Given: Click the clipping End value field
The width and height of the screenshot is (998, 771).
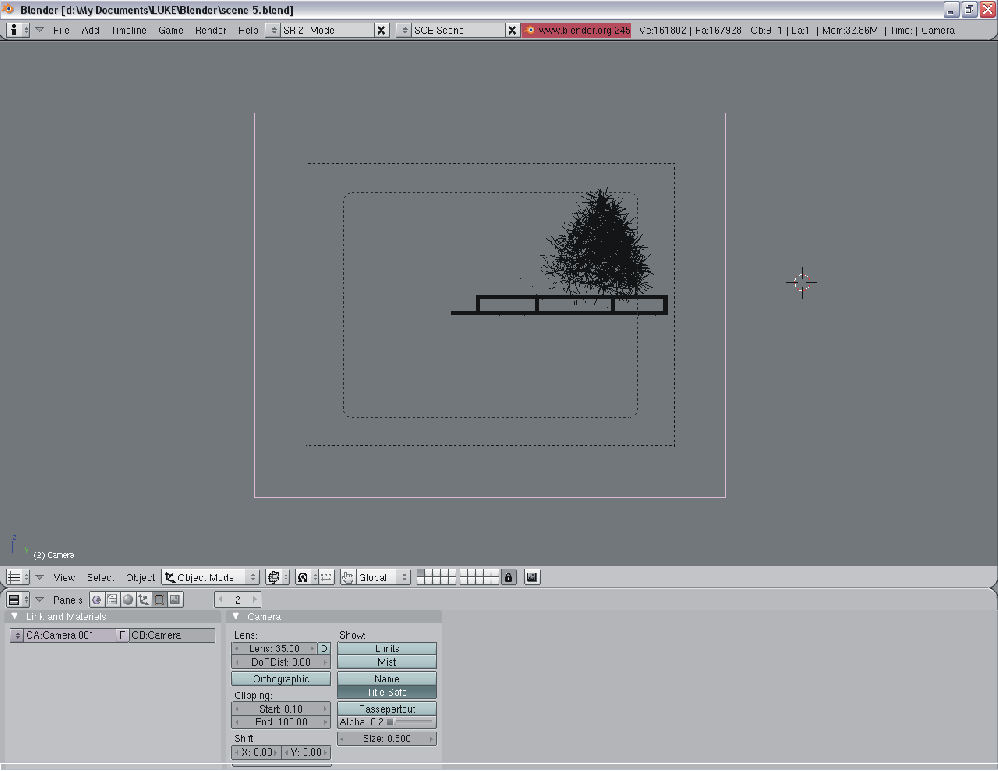Looking at the screenshot, I should click(x=281, y=722).
